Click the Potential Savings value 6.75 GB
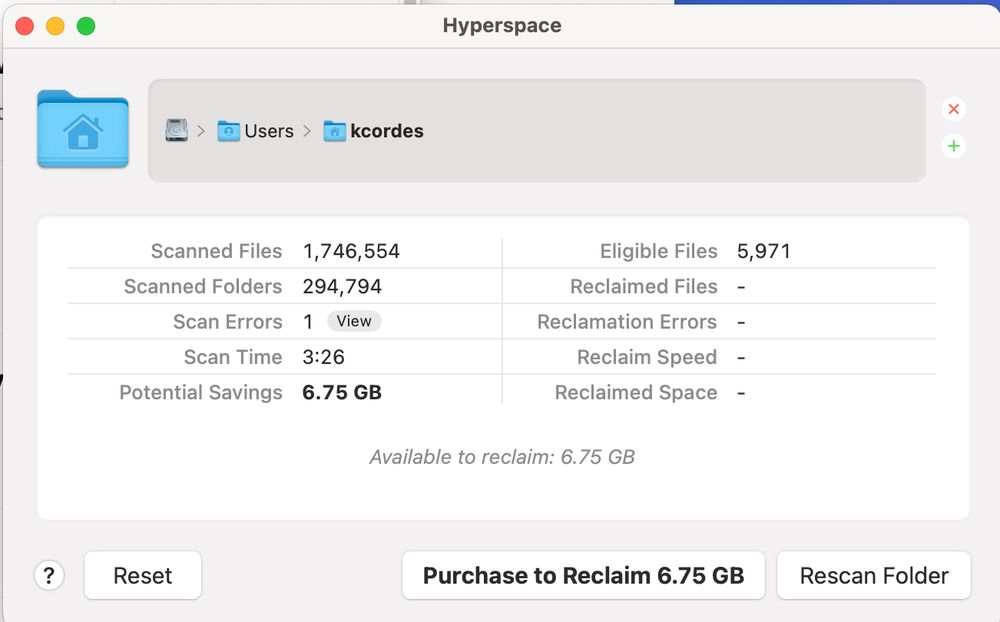 (x=342, y=392)
